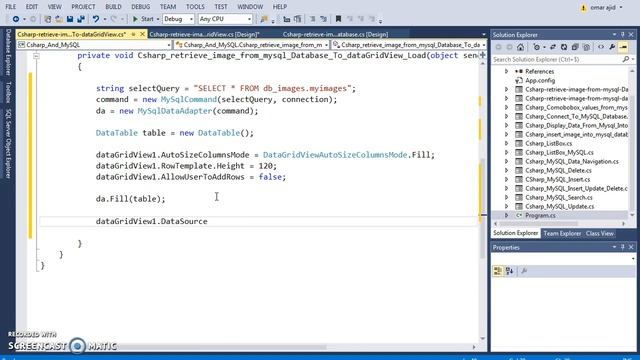Open the class navigation dropdown in editor
The height and width of the screenshot is (360, 640).
coord(251,45)
